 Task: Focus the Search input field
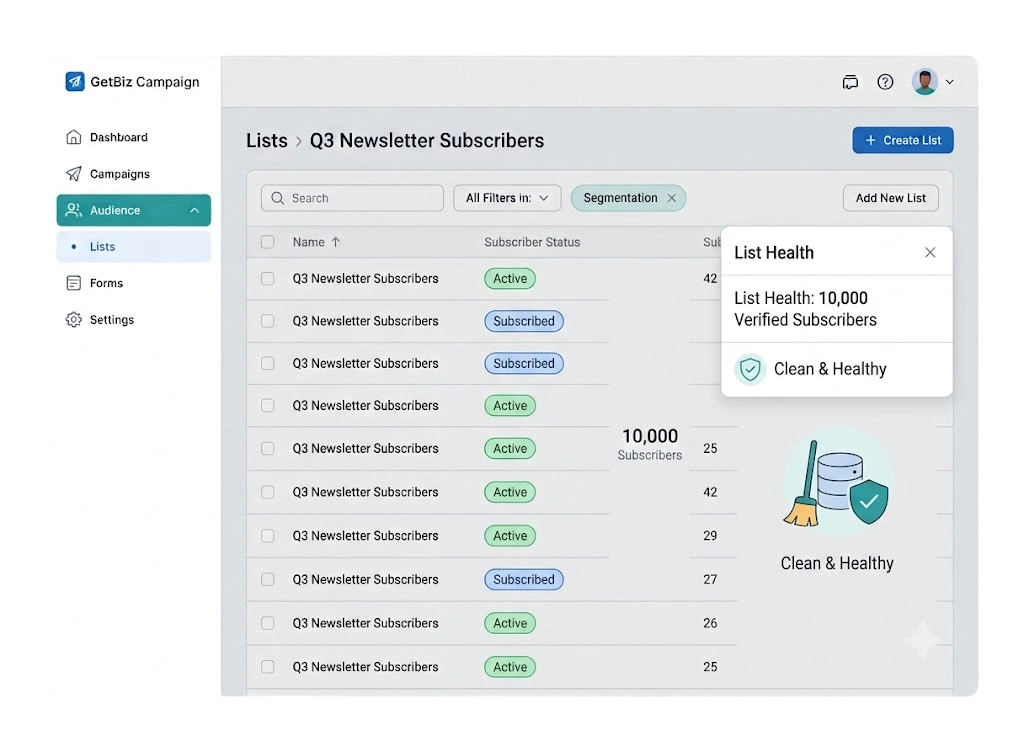[x=353, y=198]
